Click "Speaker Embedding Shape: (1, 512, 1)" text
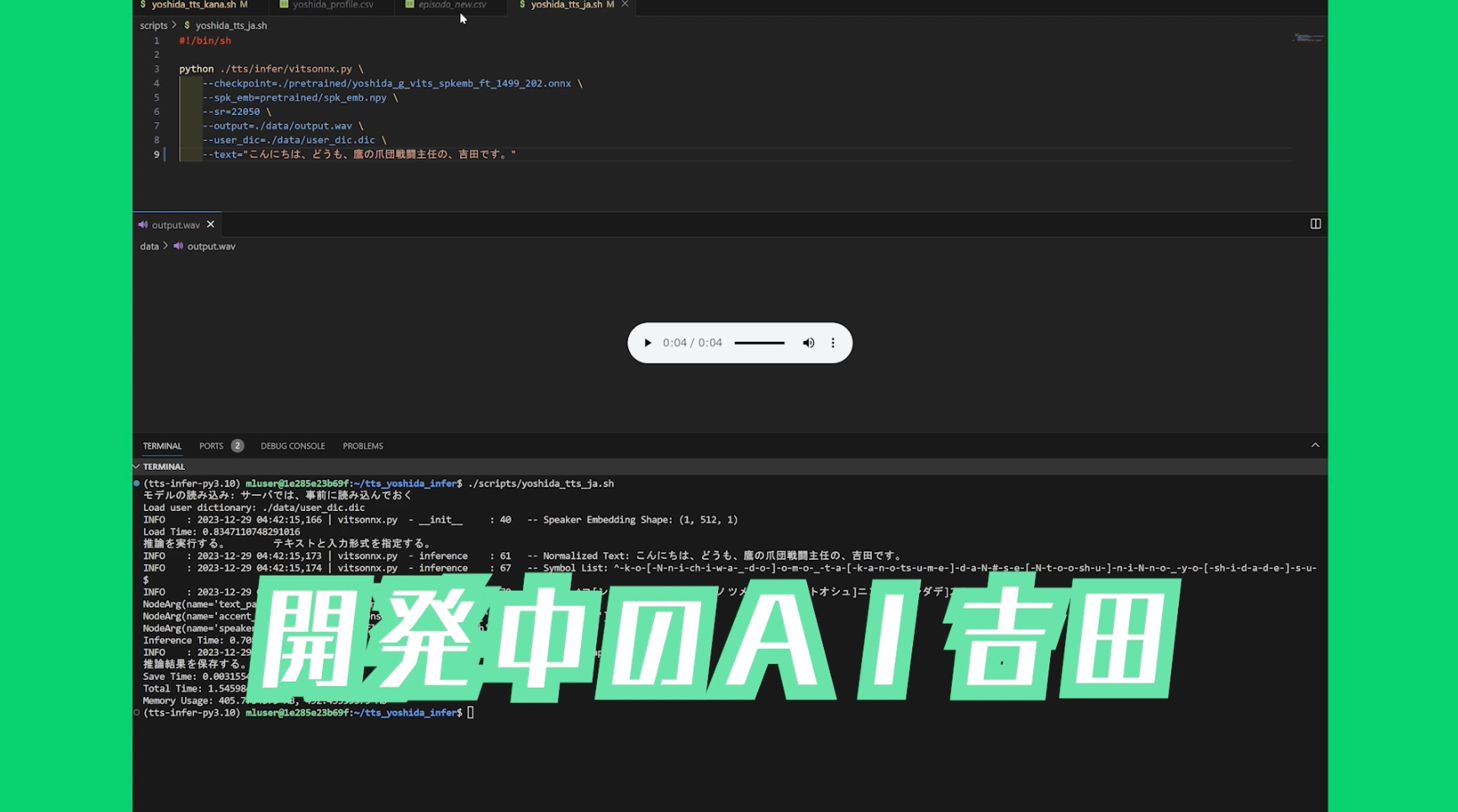The image size is (1458, 812). (x=640, y=520)
